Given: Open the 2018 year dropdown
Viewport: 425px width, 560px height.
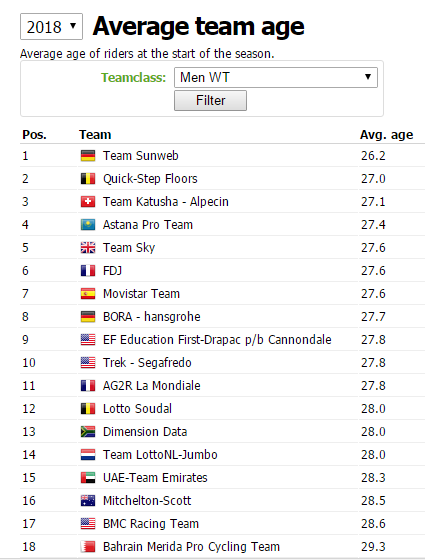Looking at the screenshot, I should point(51,27).
